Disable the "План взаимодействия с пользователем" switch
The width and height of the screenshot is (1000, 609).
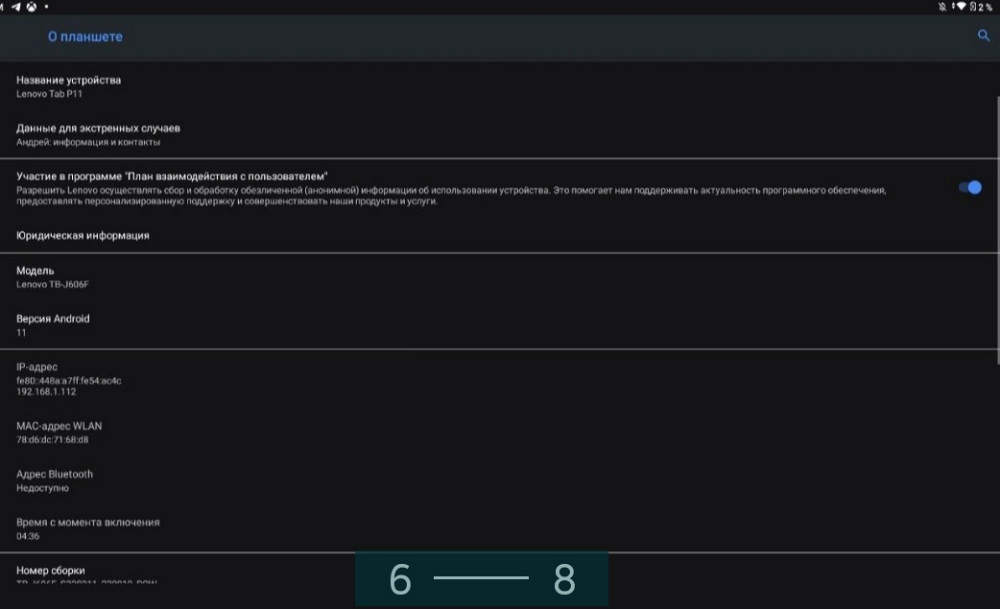pyautogui.click(x=969, y=187)
